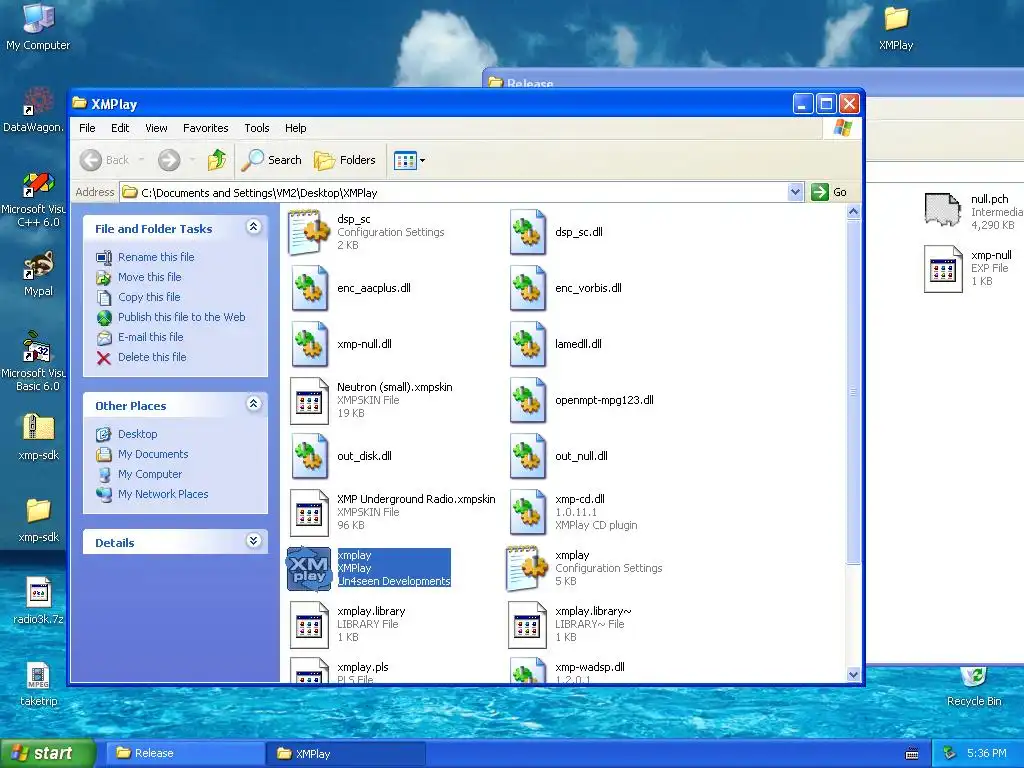Select the xmplay application icon

click(309, 568)
